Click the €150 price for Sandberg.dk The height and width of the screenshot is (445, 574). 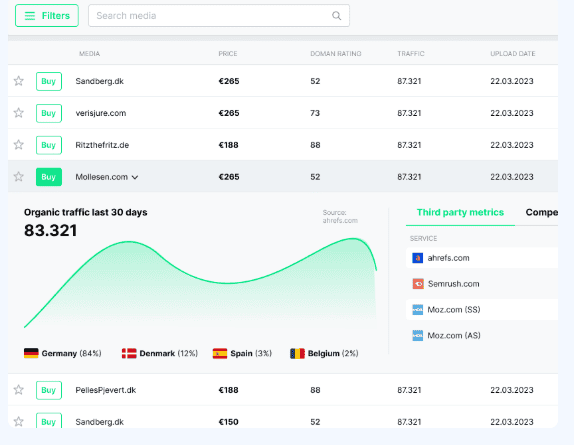click(x=228, y=422)
